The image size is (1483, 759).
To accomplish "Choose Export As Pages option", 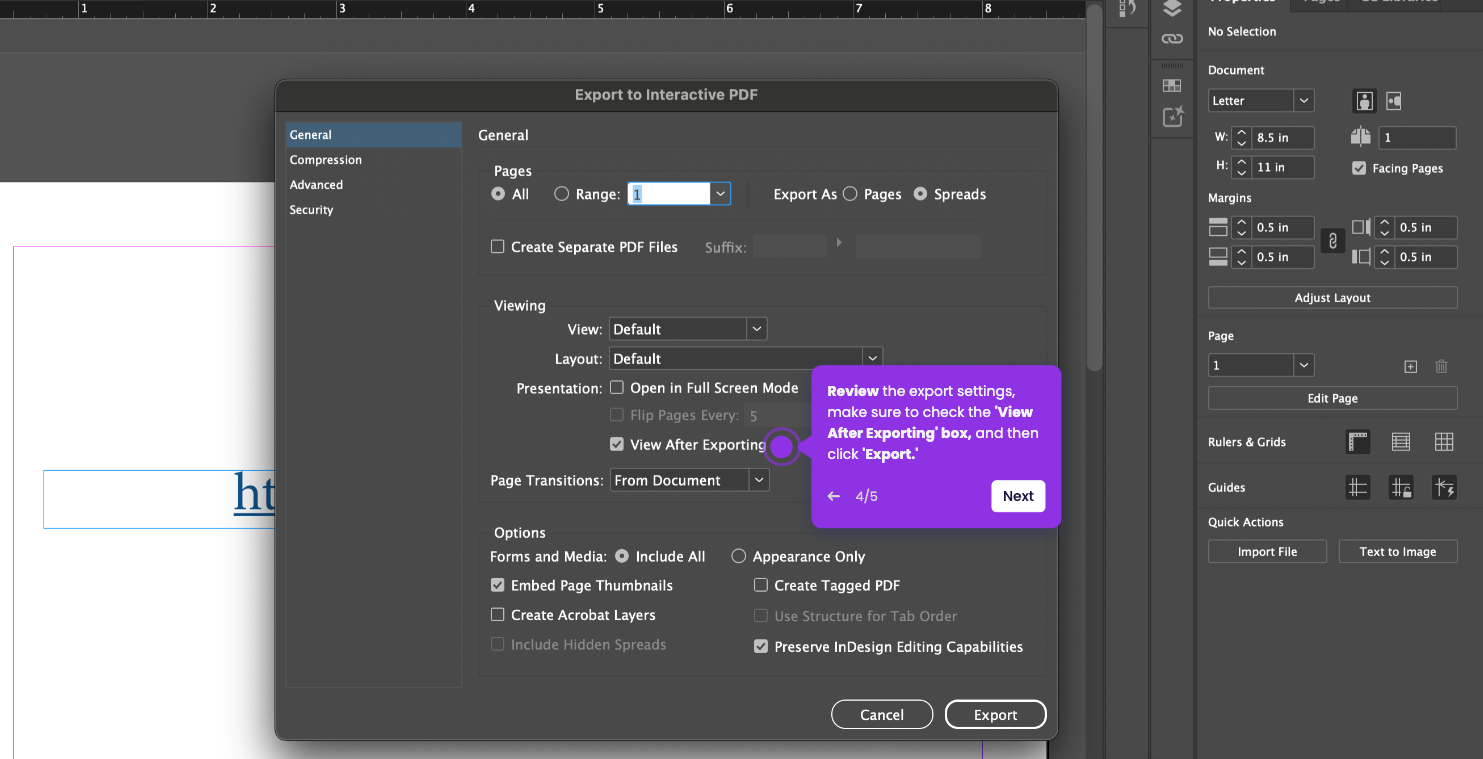I will click(x=850, y=194).
